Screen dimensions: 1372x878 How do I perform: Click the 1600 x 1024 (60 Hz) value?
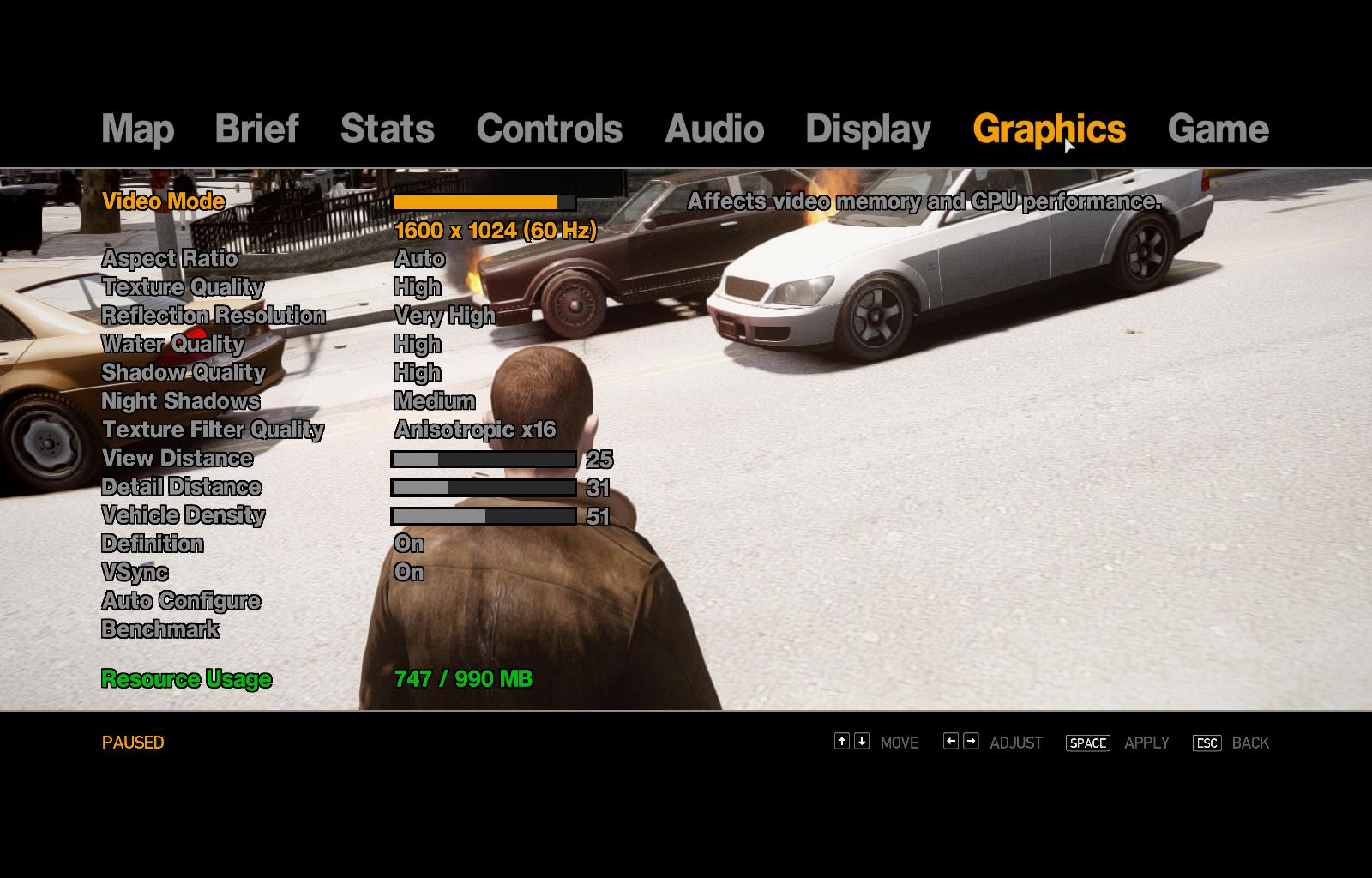pyautogui.click(x=495, y=231)
